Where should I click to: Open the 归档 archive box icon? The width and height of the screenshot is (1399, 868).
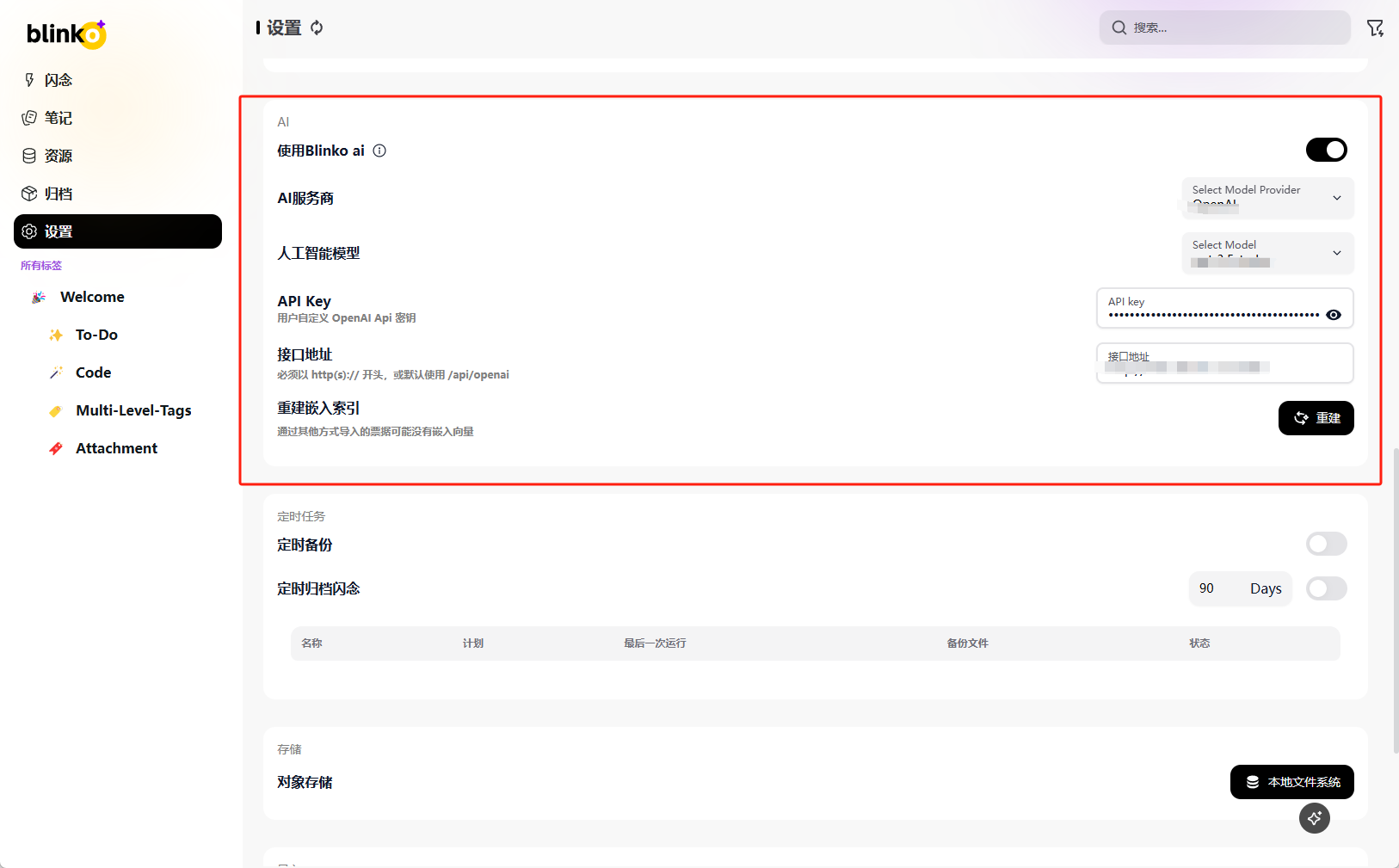coord(29,194)
